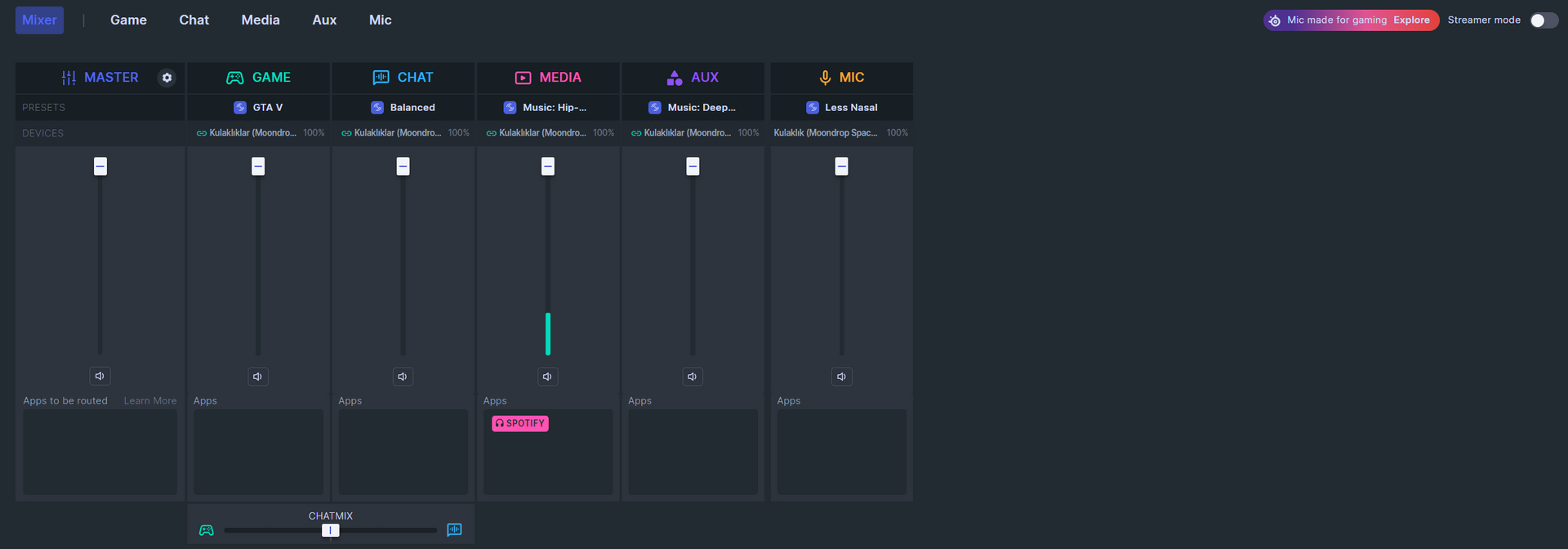Open Master settings gear icon
The width and height of the screenshot is (1568, 549).
(167, 78)
